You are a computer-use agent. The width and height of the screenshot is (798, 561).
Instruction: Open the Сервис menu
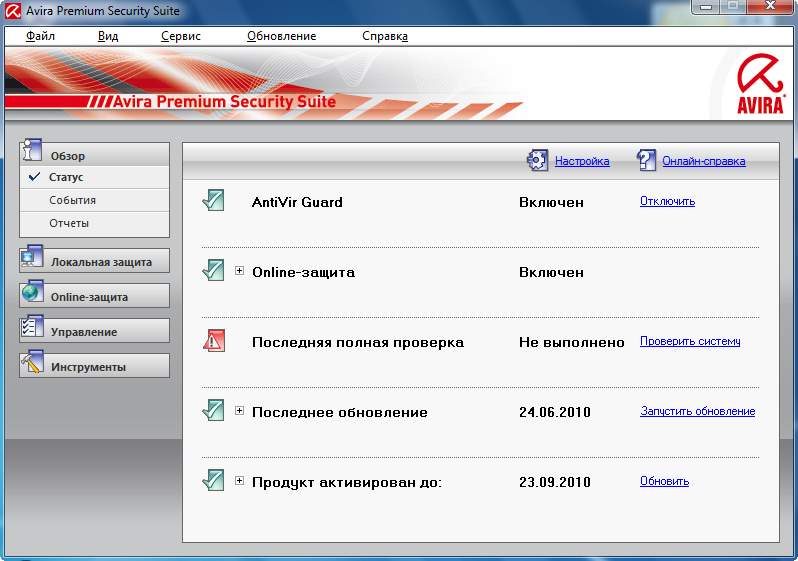[180, 36]
